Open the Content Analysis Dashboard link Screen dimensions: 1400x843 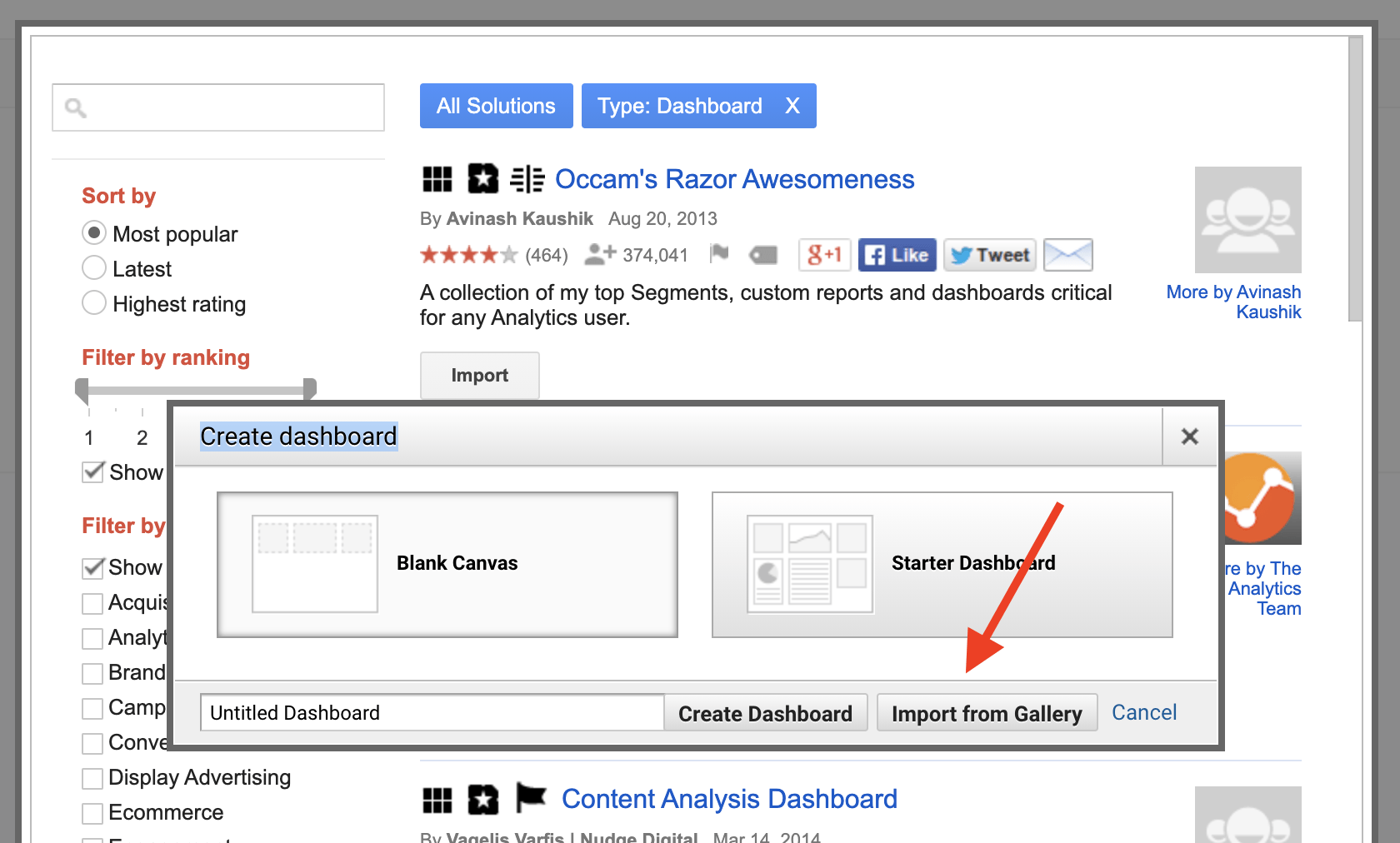pos(730,799)
